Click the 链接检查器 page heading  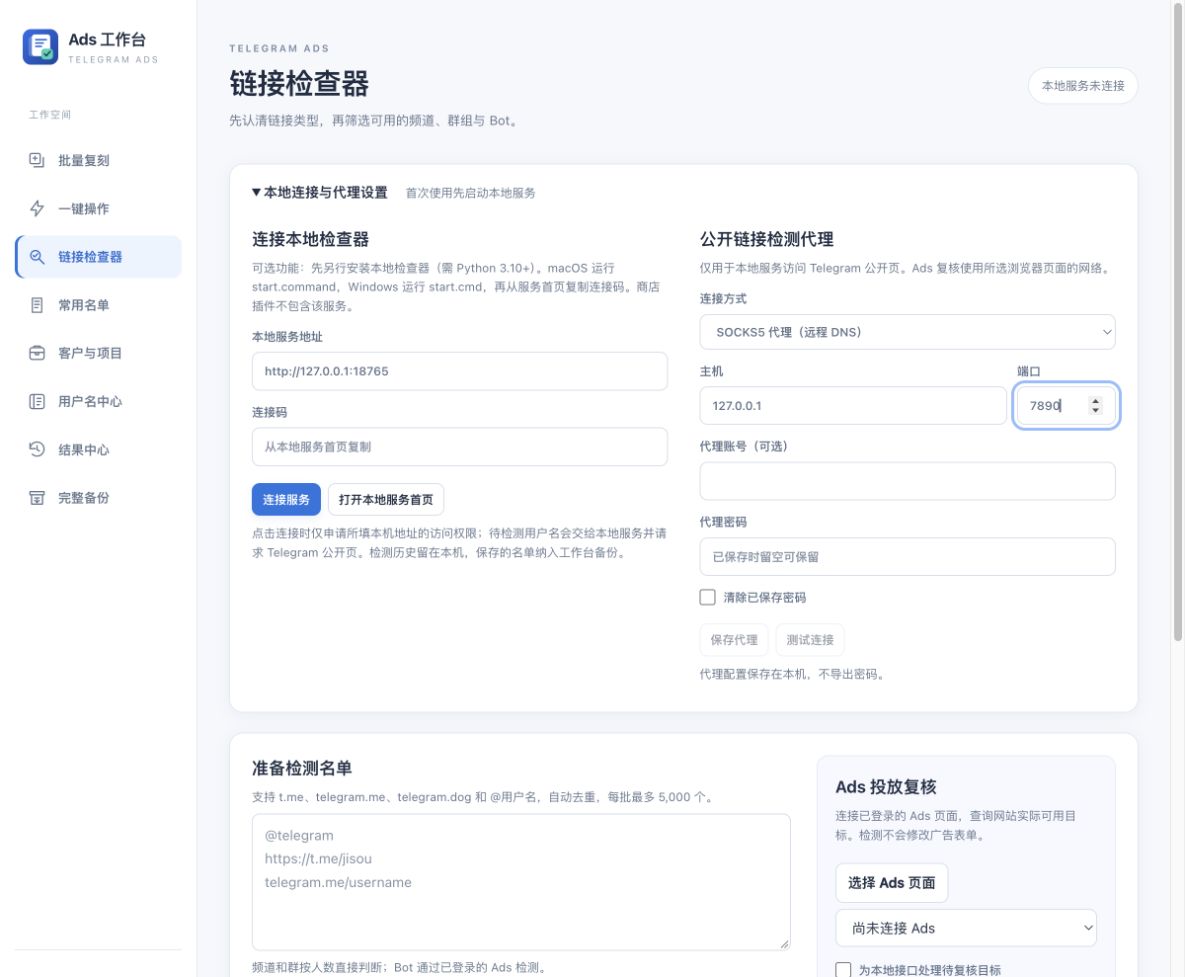(x=299, y=84)
